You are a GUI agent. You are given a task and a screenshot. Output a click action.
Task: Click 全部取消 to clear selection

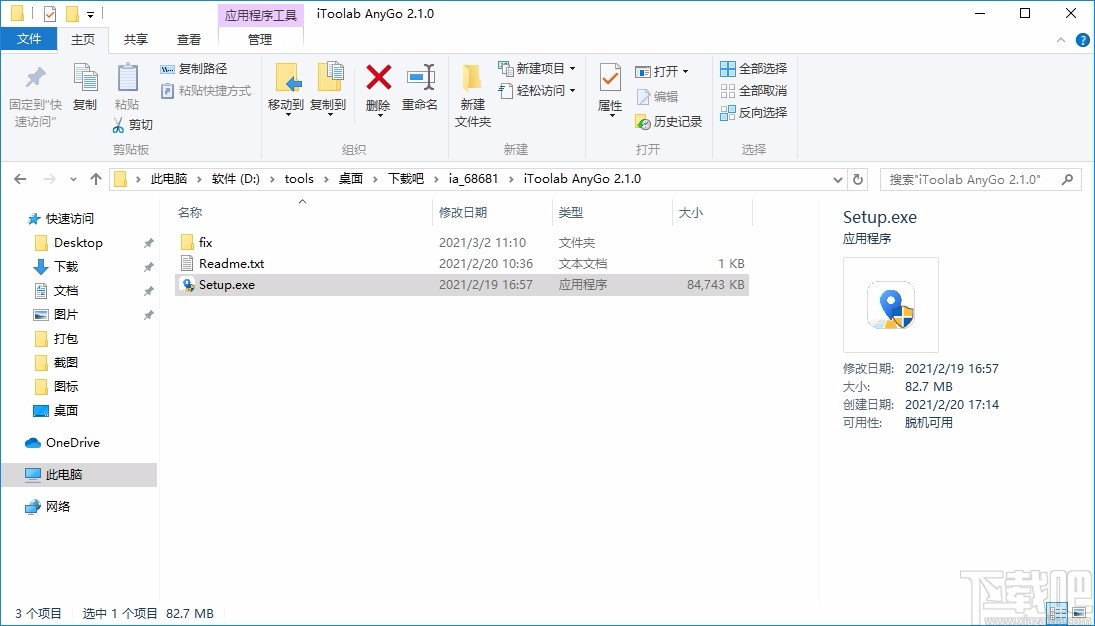[x=752, y=90]
